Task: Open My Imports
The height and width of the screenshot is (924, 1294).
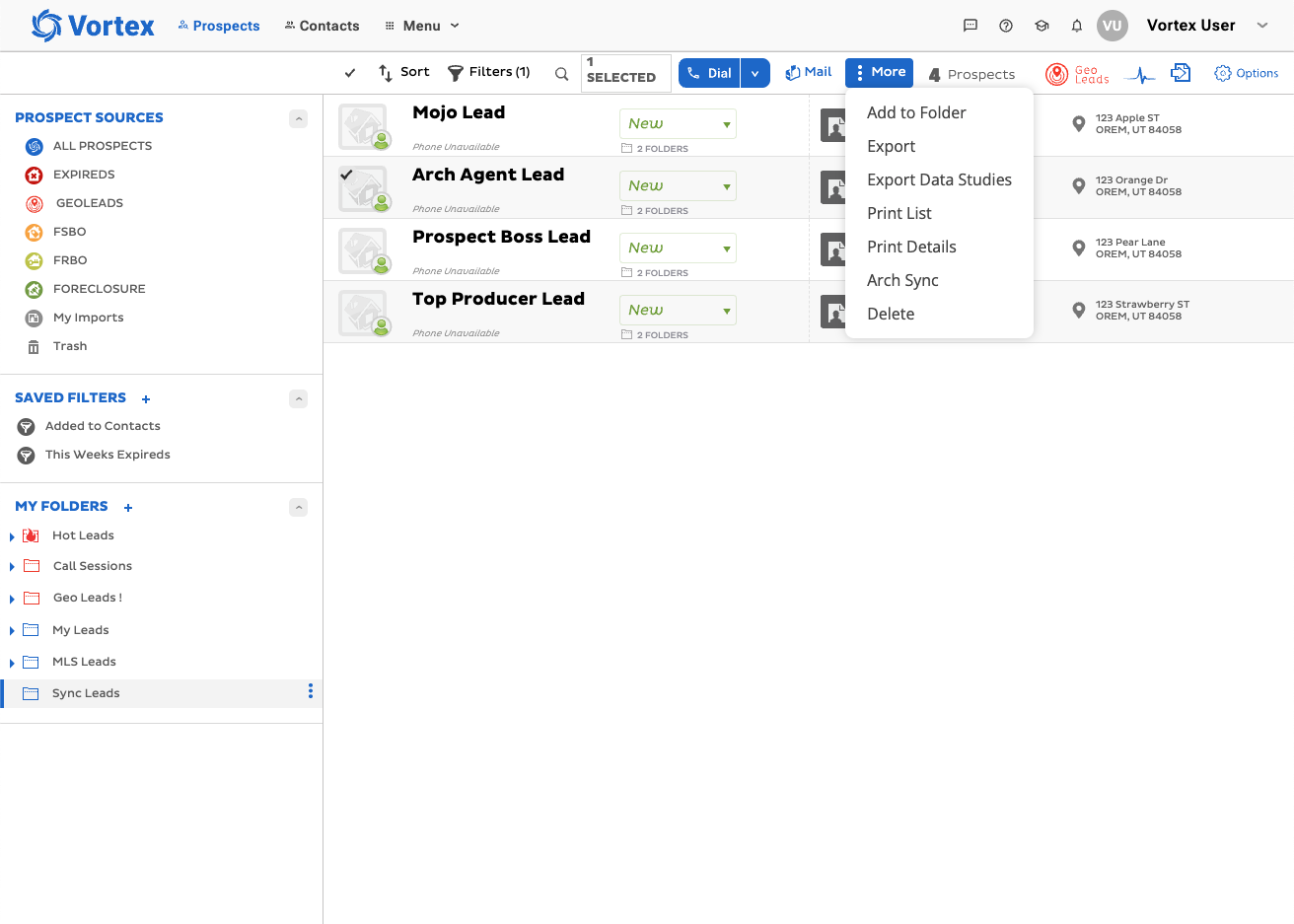Action: 75,318
